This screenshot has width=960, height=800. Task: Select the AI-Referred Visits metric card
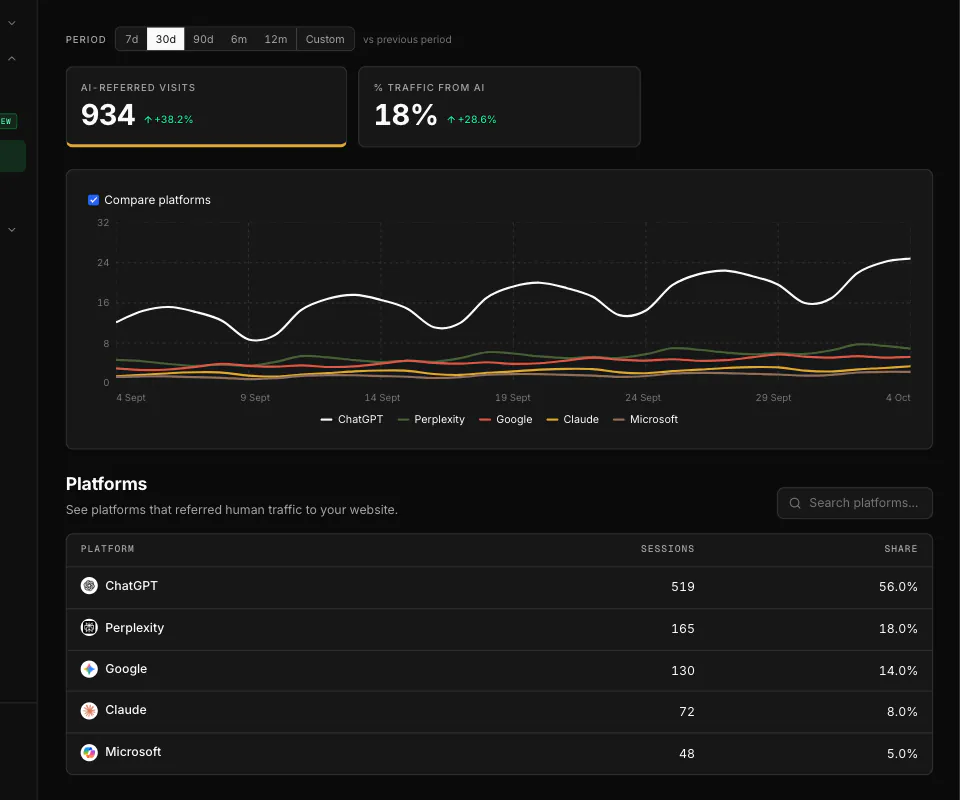[206, 107]
